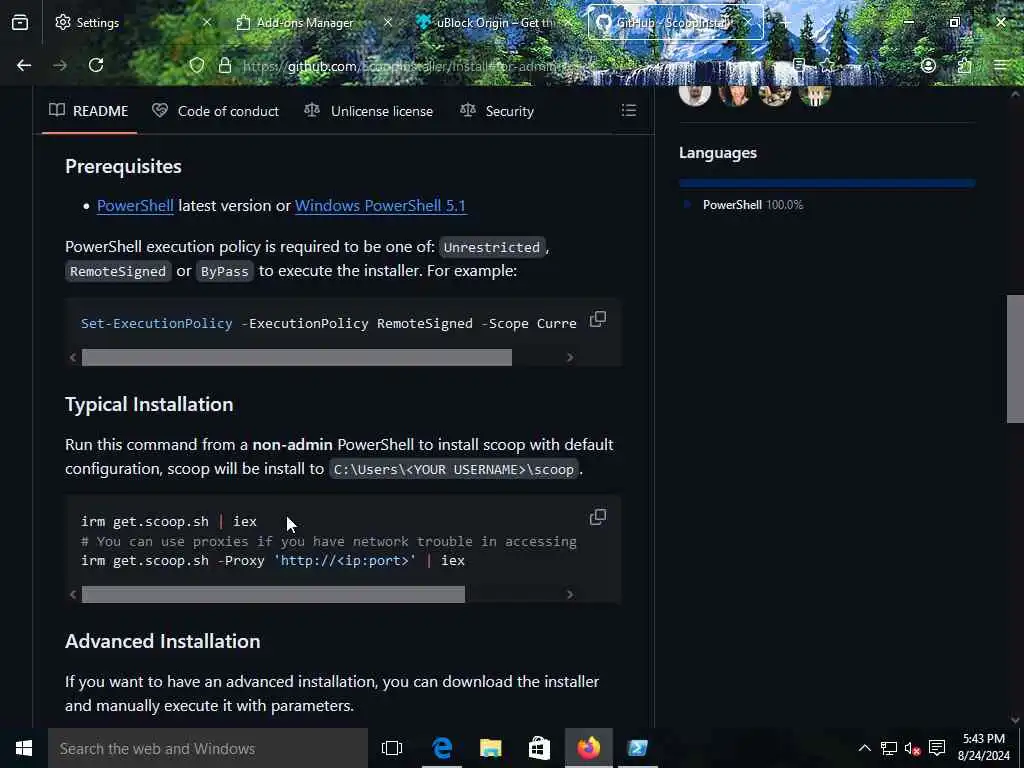The height and width of the screenshot is (768, 1024).
Task: Copy the irm get.scoop.sh command
Action: pyautogui.click(x=598, y=517)
